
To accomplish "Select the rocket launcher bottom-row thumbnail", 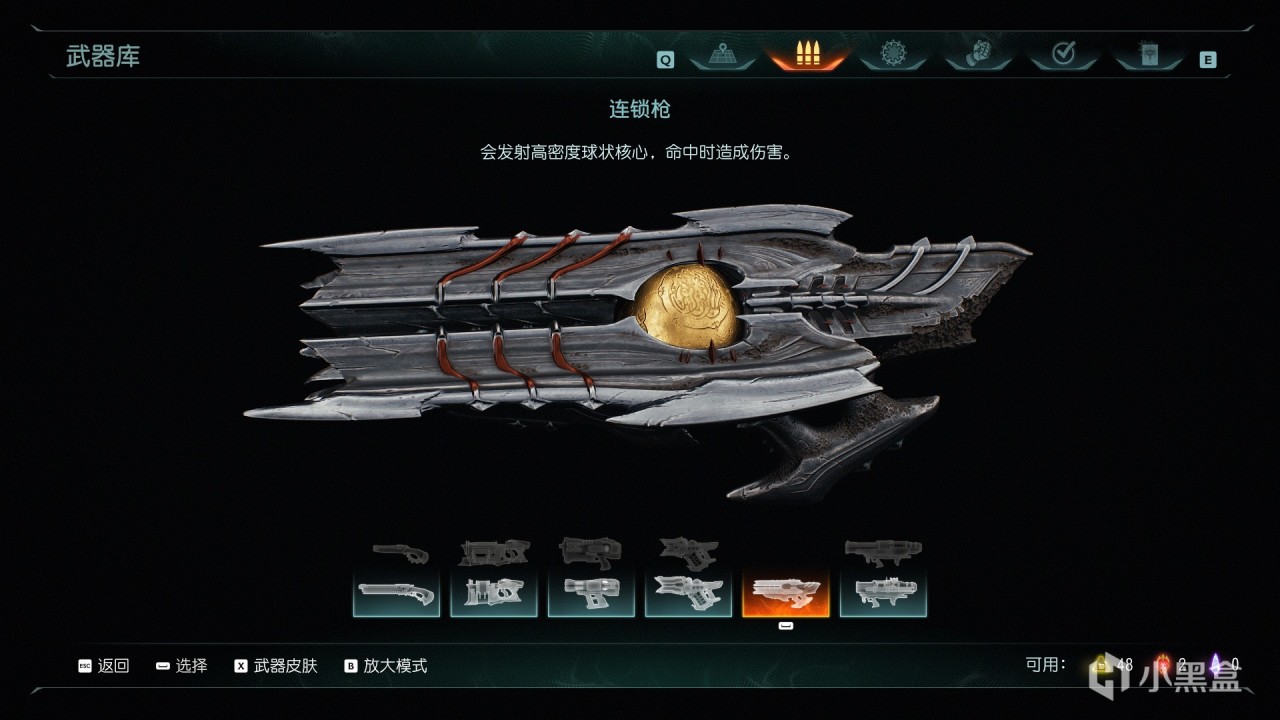I will (883, 594).
